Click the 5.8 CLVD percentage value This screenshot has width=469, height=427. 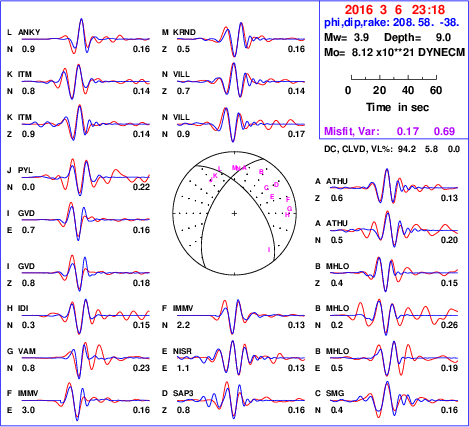coord(431,149)
